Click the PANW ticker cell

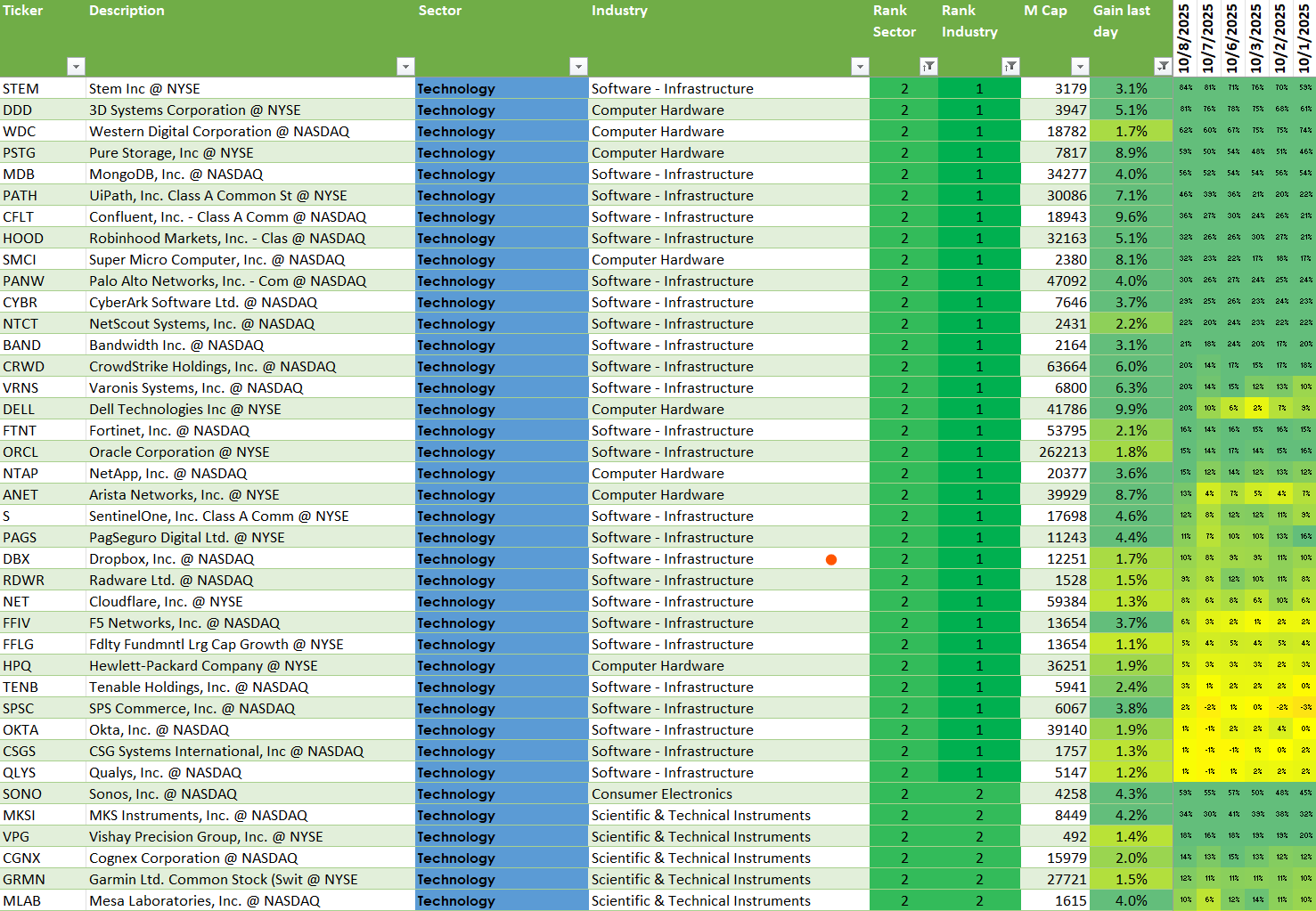43,281
